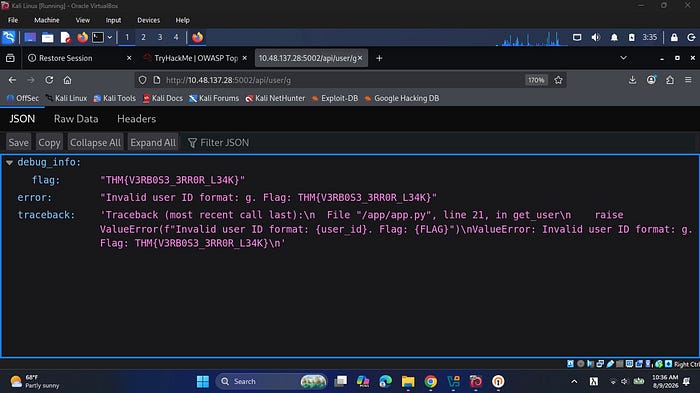Click the Save JSON button
The width and height of the screenshot is (700, 393).
(x=18, y=142)
